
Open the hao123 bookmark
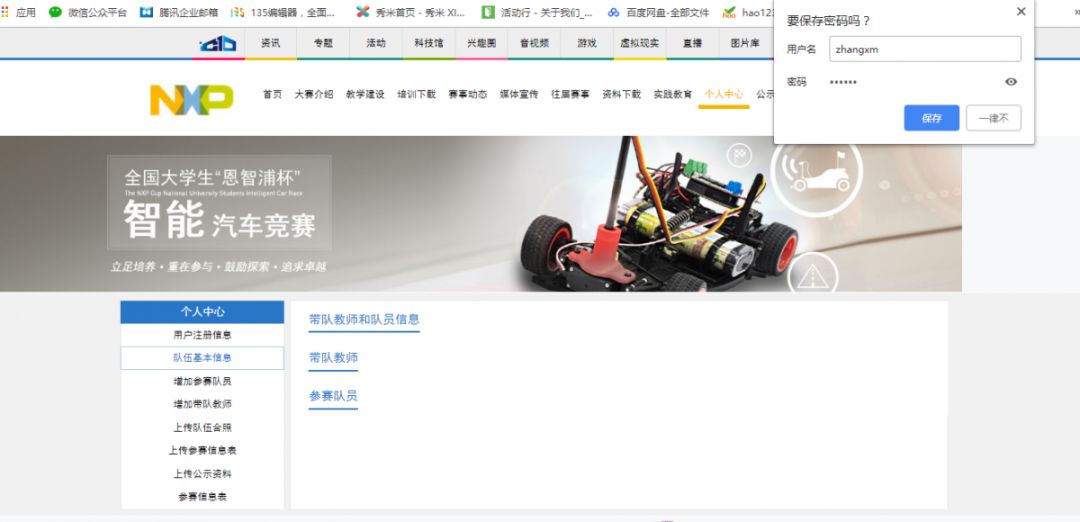click(x=748, y=12)
